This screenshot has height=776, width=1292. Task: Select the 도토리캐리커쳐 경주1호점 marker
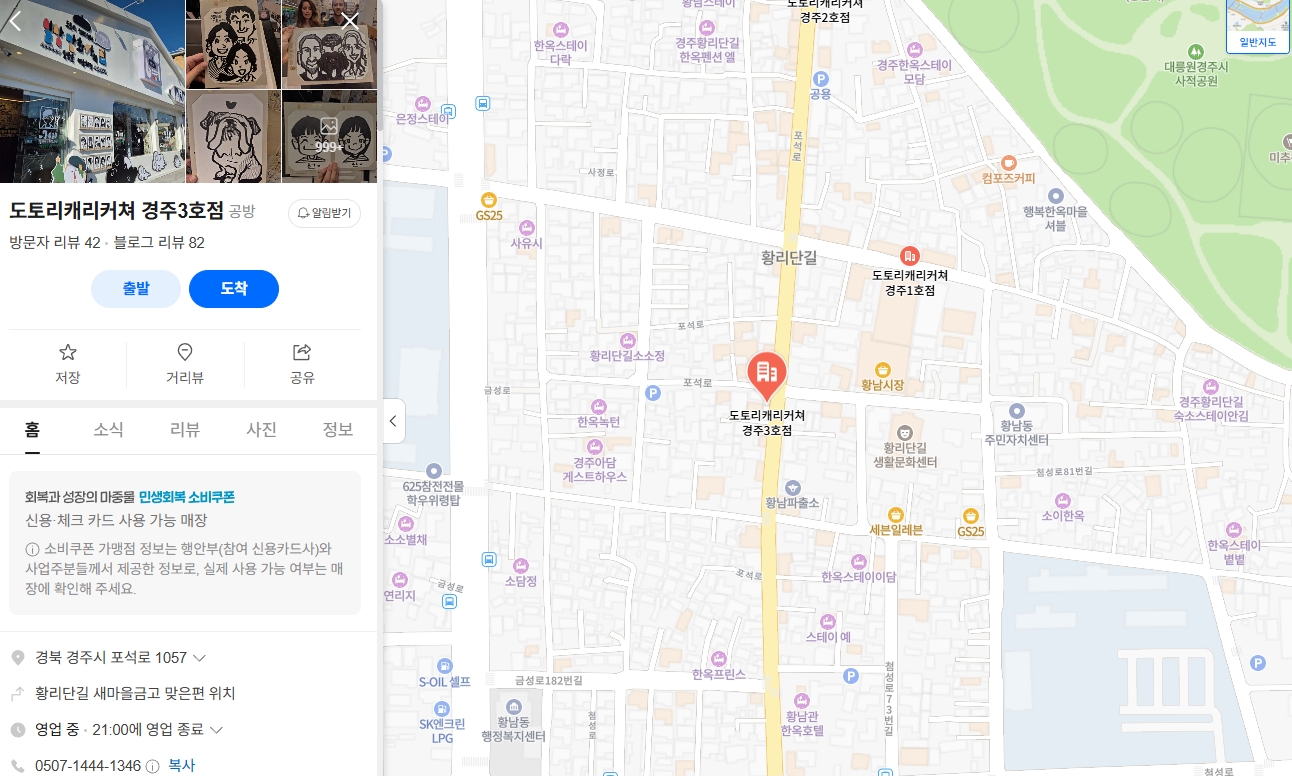909,256
